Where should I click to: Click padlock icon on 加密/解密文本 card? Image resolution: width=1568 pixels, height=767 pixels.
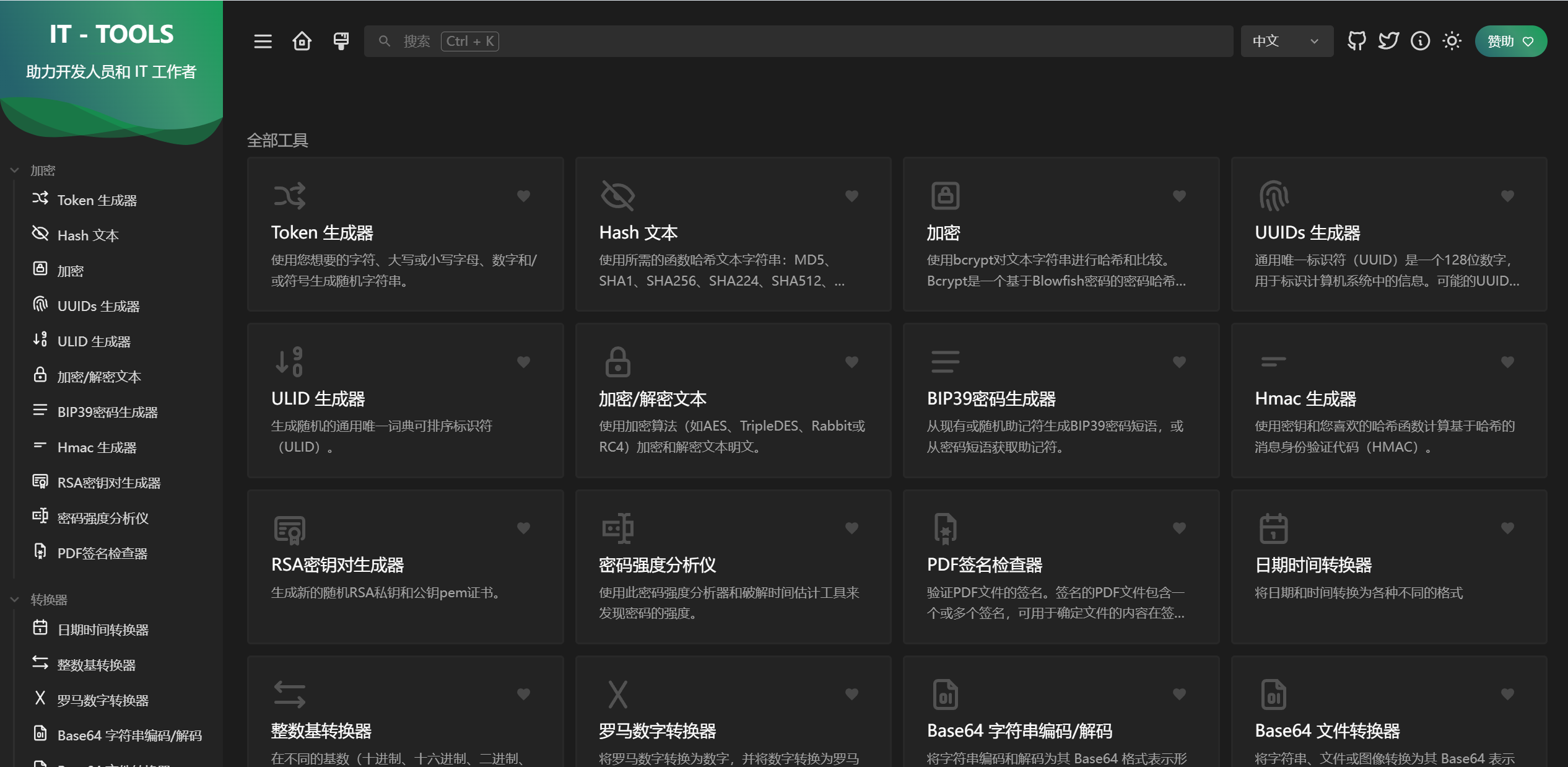(617, 362)
